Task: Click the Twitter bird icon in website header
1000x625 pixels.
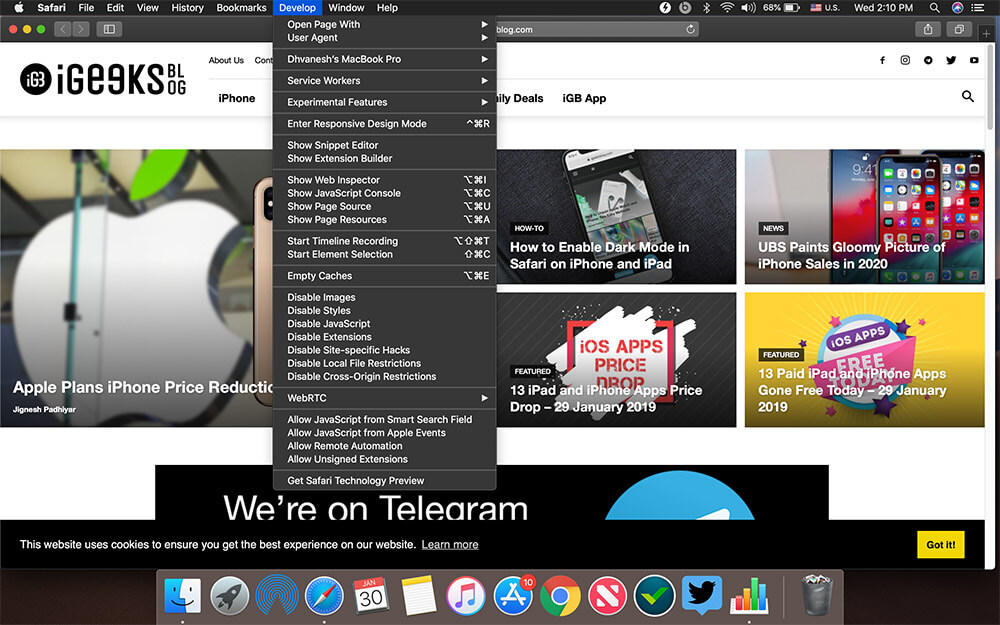Action: 951,60
